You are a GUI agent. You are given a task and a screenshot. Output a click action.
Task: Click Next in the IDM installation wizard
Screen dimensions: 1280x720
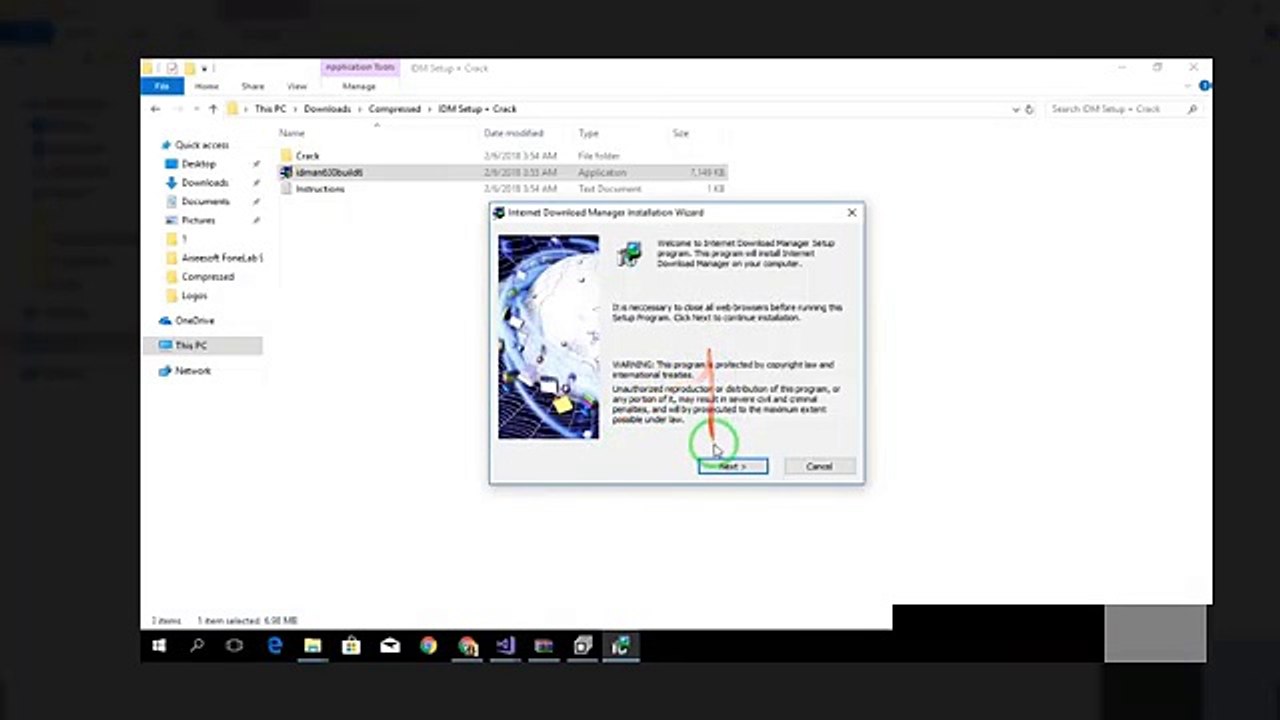click(x=733, y=466)
